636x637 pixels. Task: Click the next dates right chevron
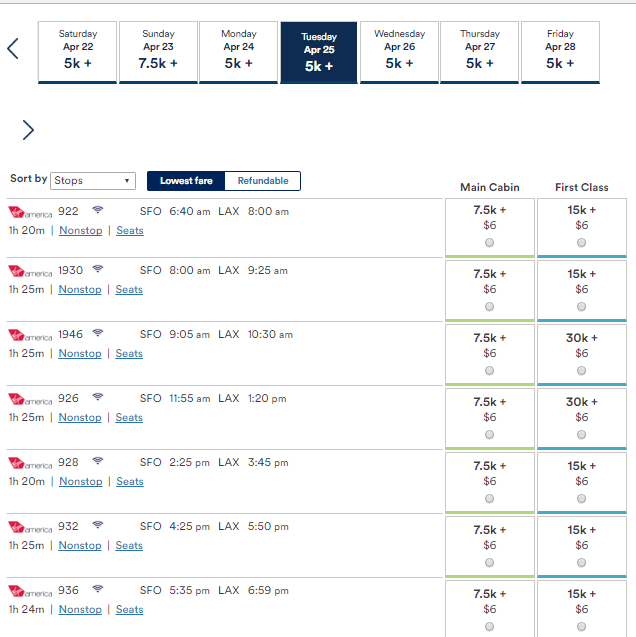coord(28,130)
